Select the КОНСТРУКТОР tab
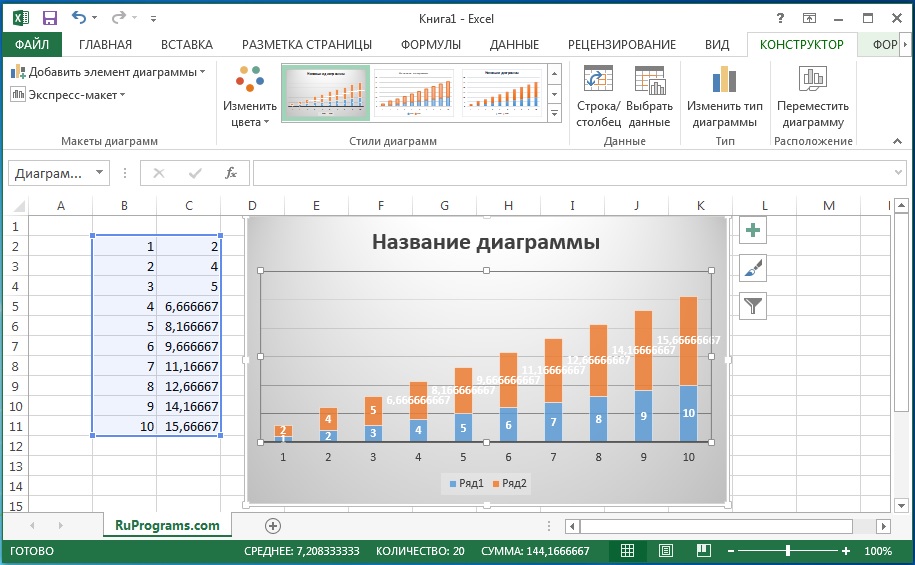The image size is (915, 565). (802, 44)
